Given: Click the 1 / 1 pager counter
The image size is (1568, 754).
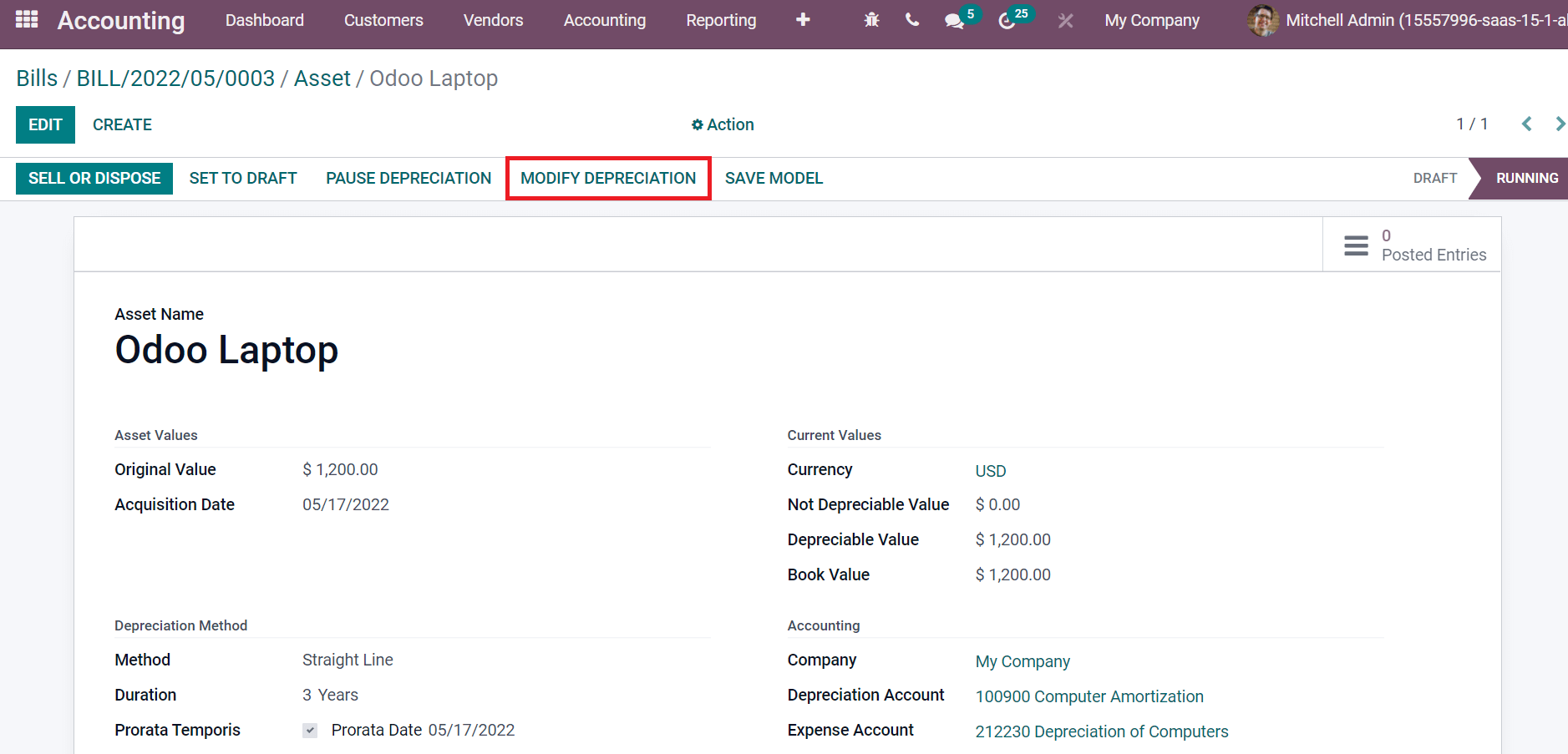Looking at the screenshot, I should pos(1472,124).
